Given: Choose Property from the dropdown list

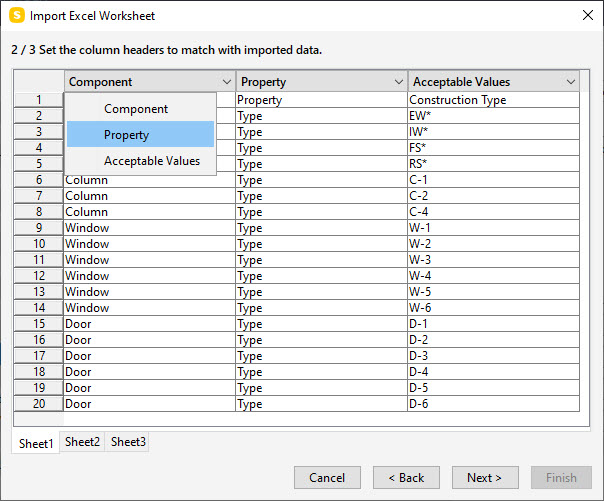Looking at the screenshot, I should (x=141, y=134).
